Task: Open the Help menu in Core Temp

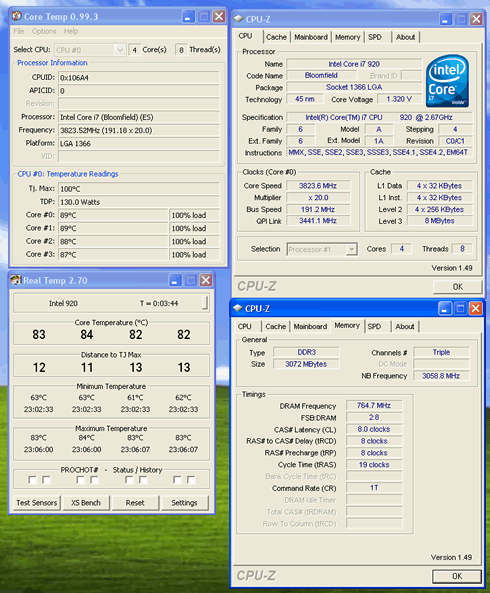Action: coord(71,31)
